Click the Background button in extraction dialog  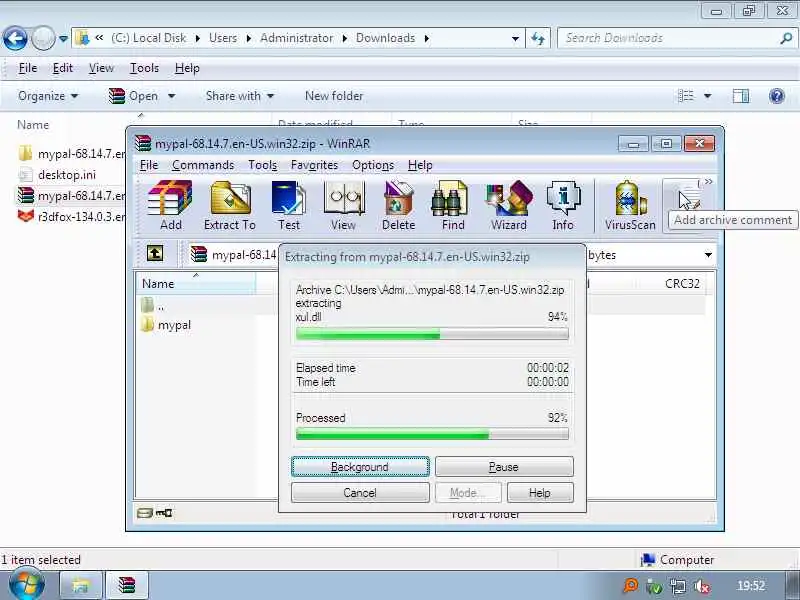pos(360,467)
